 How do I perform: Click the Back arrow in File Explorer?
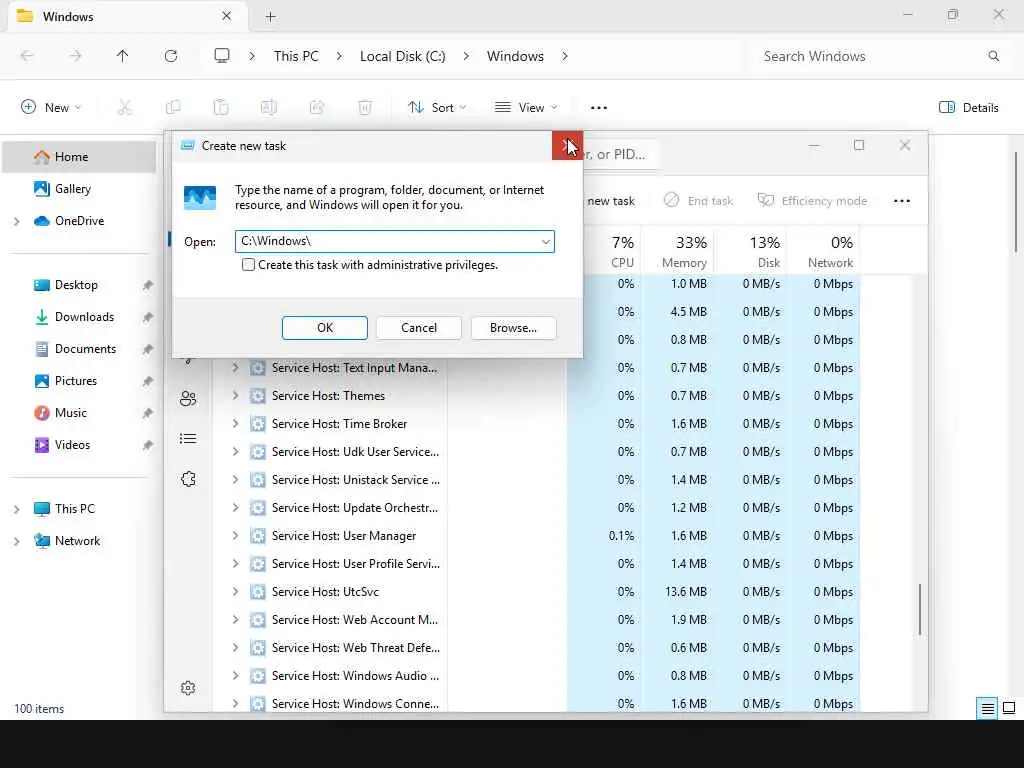click(27, 56)
